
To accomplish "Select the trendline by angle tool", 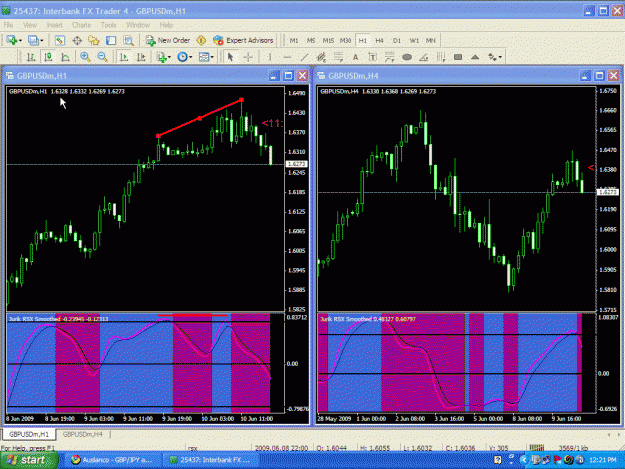I will 424,57.
